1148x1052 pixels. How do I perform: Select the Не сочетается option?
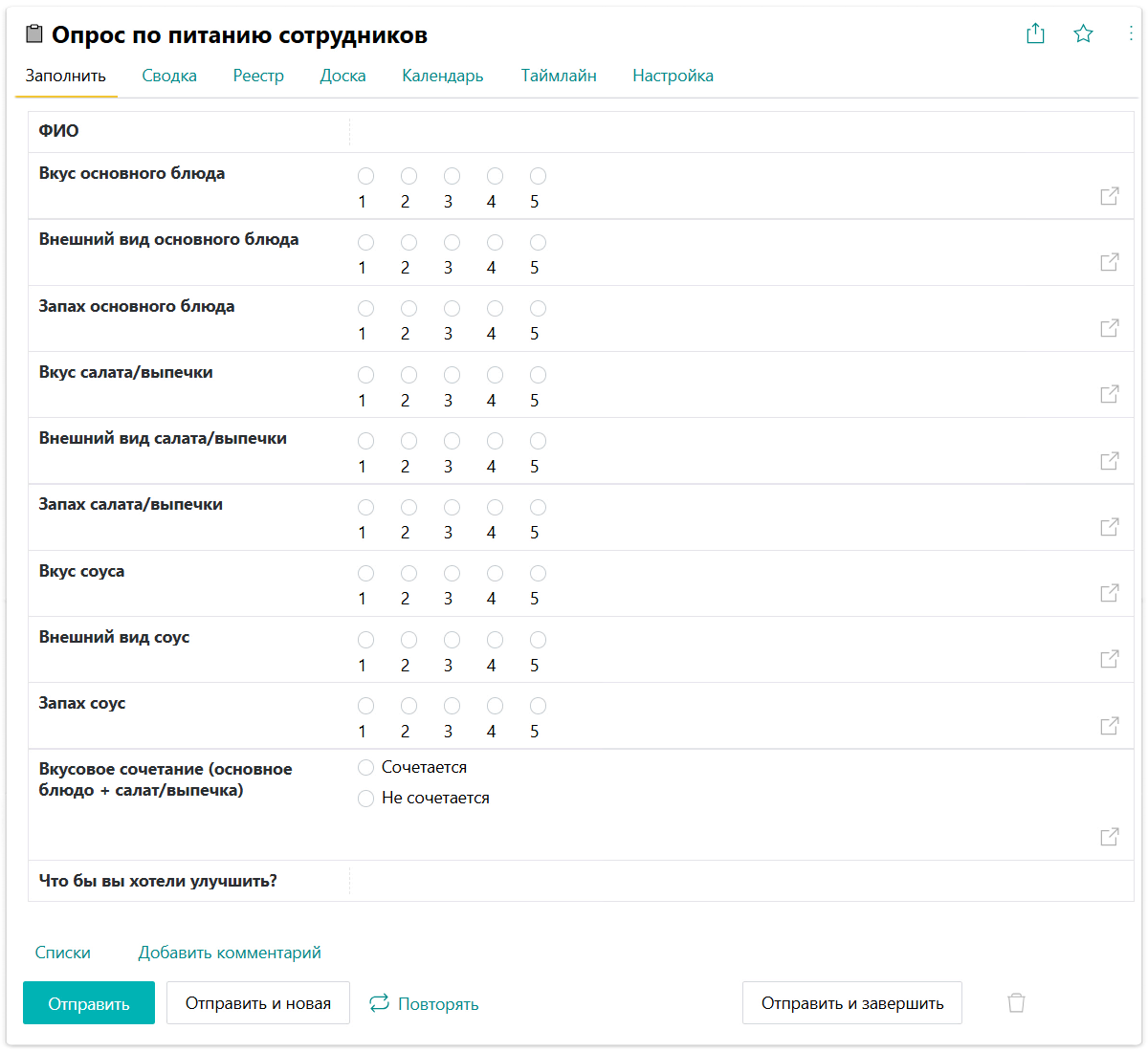tap(365, 799)
